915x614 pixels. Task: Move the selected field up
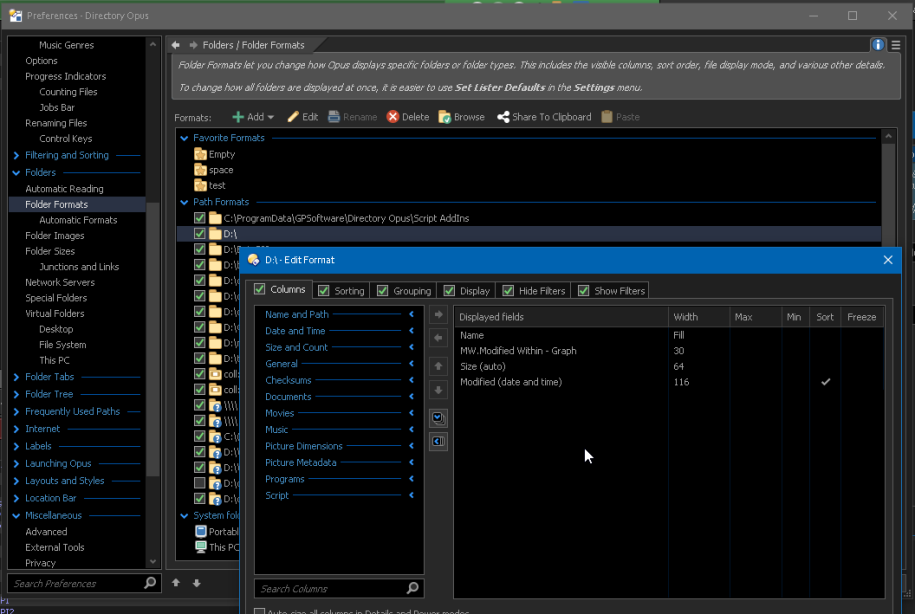pos(438,367)
